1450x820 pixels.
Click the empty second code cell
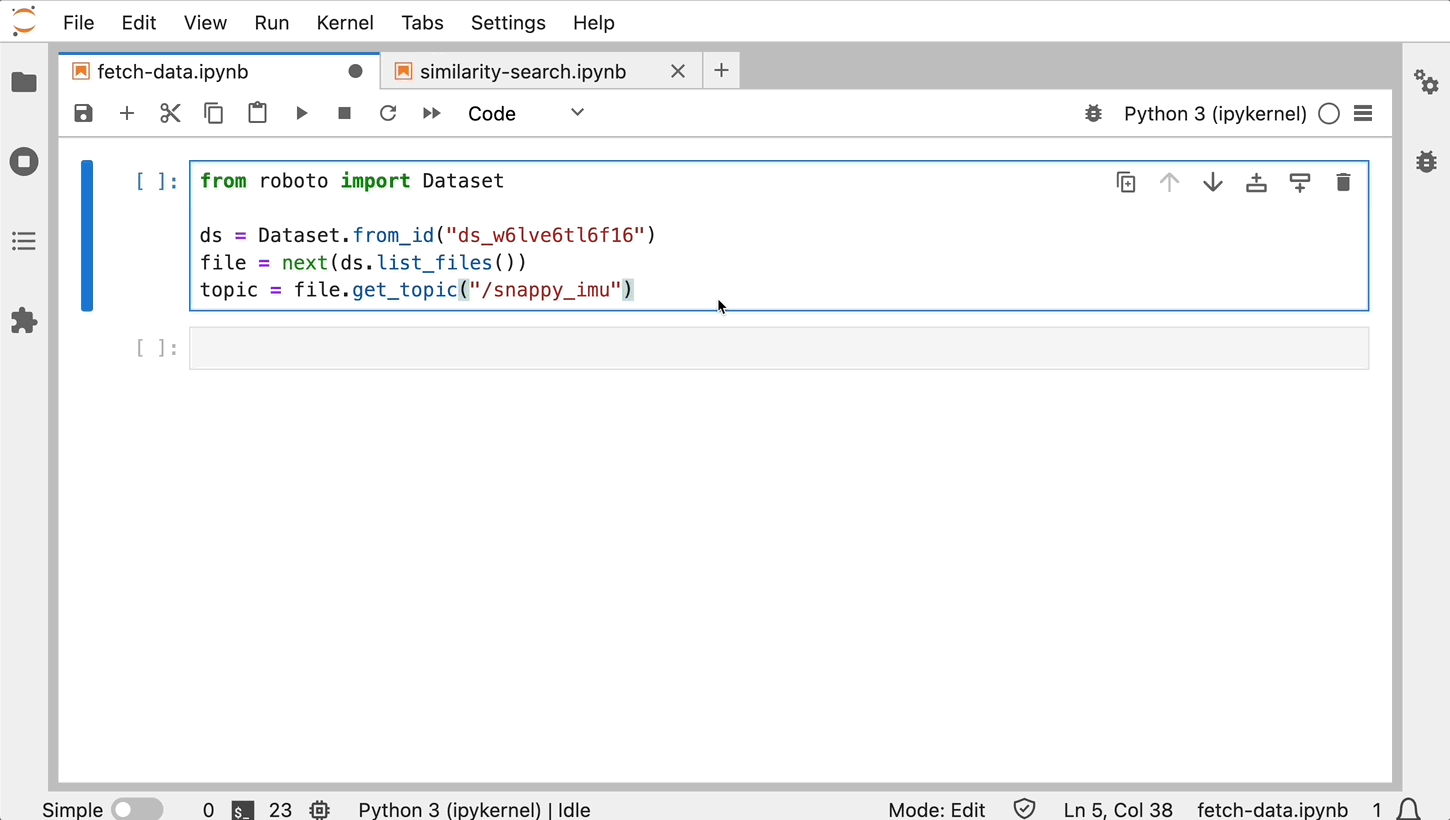pos(778,348)
